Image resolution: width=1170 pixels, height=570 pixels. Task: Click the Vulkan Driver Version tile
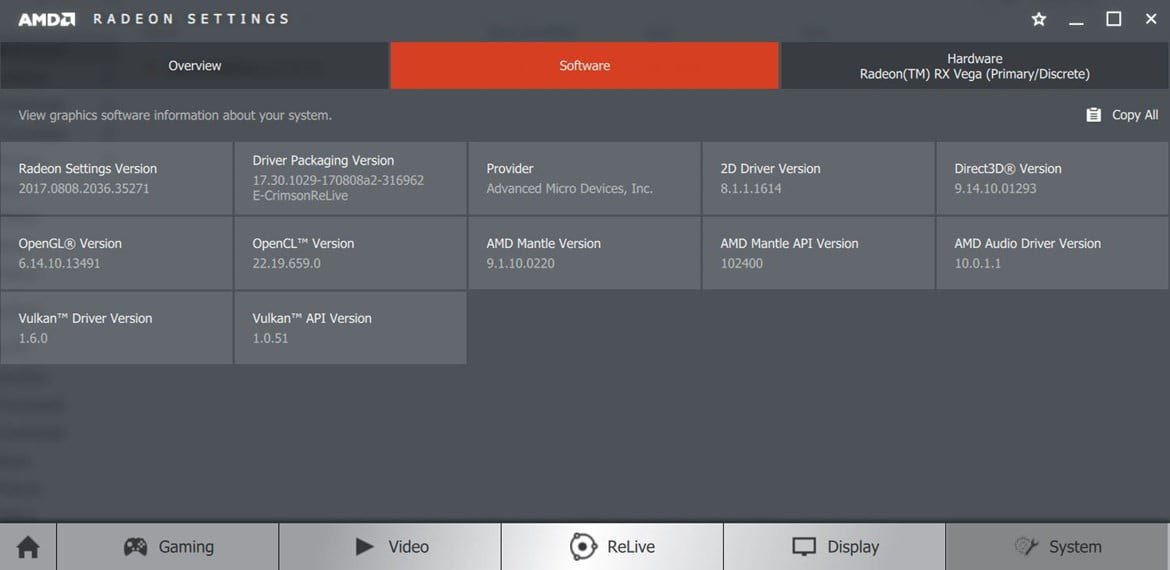pos(116,328)
